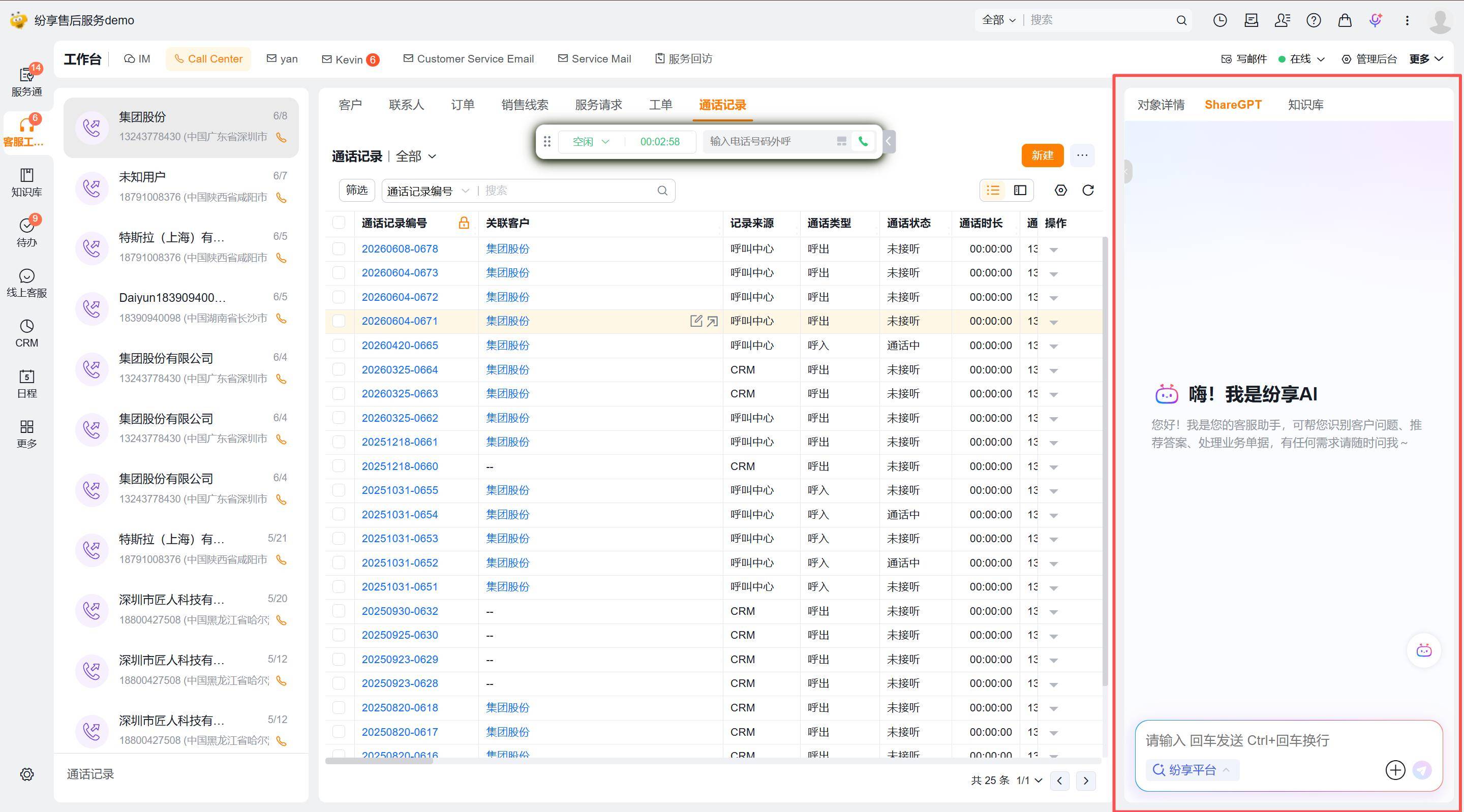Switch to the 服务回访 tab
The image size is (1464, 812).
pos(684,59)
